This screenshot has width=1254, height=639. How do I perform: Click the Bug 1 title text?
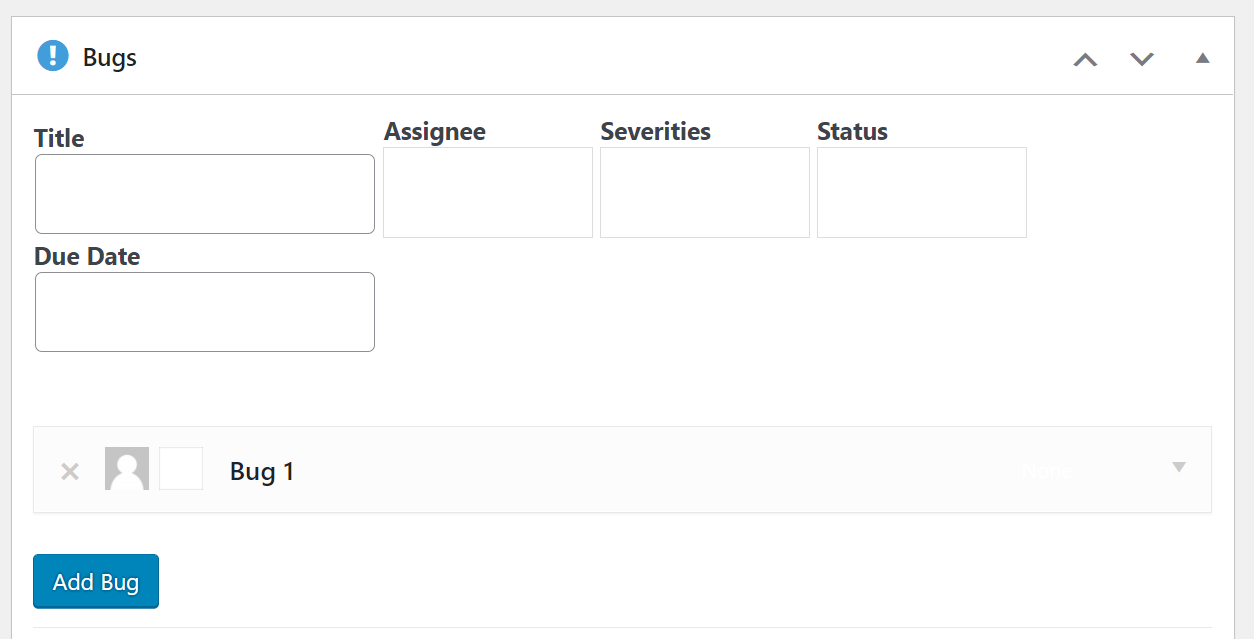(262, 471)
